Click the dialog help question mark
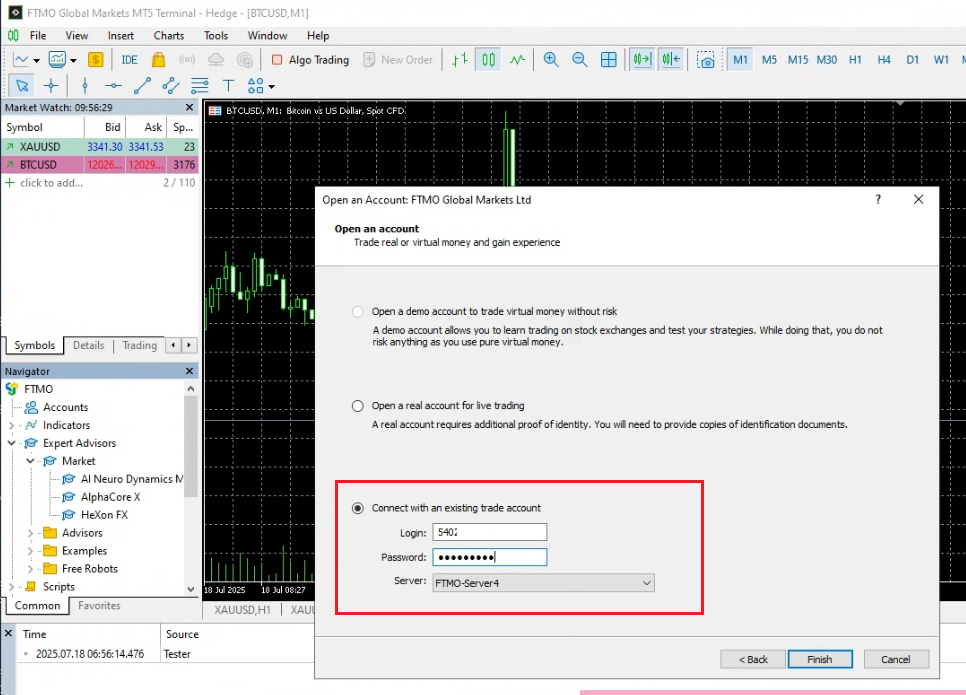 (x=878, y=199)
